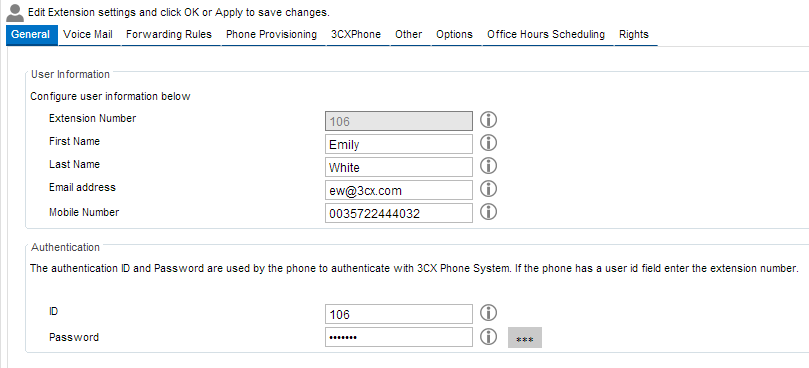This screenshot has width=809, height=368.
Task: Reveal password with the *** button
Action: coord(525,338)
